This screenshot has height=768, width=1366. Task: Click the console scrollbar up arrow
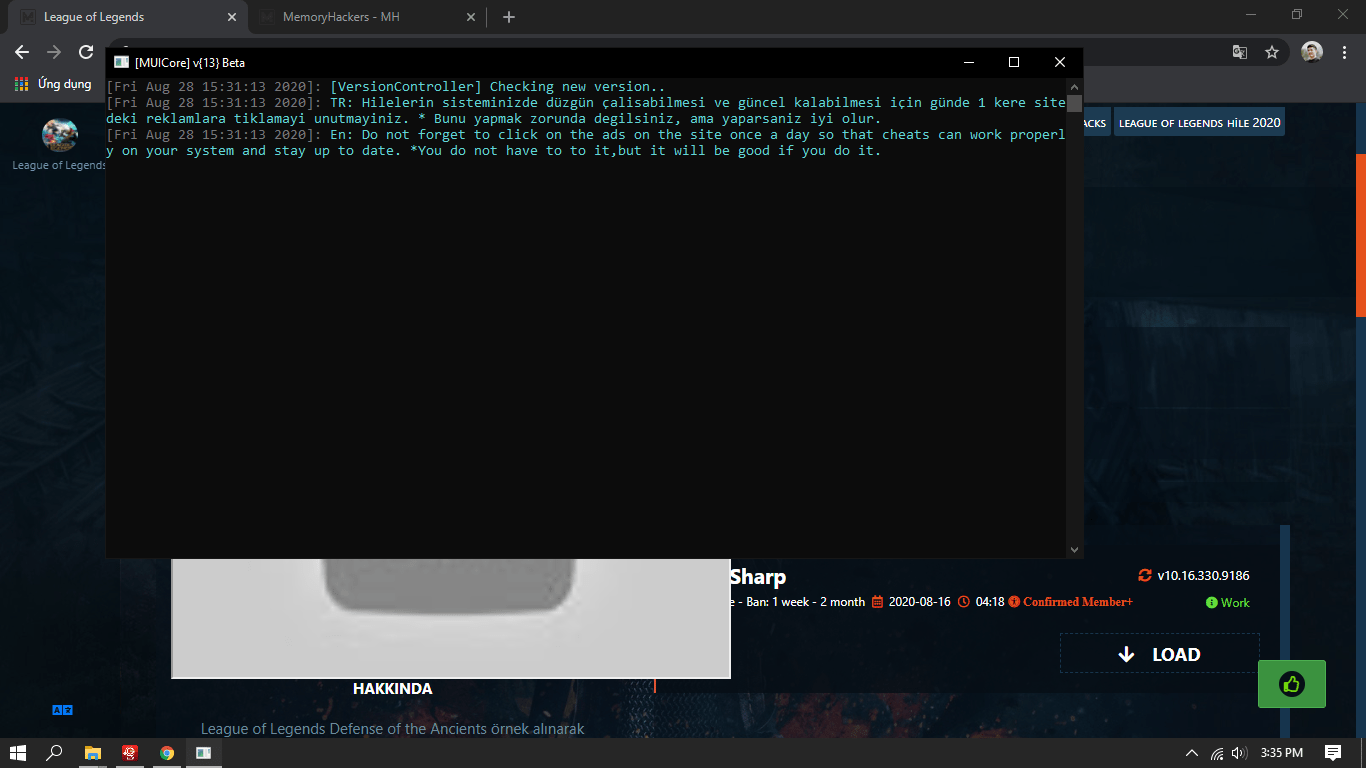(x=1074, y=87)
